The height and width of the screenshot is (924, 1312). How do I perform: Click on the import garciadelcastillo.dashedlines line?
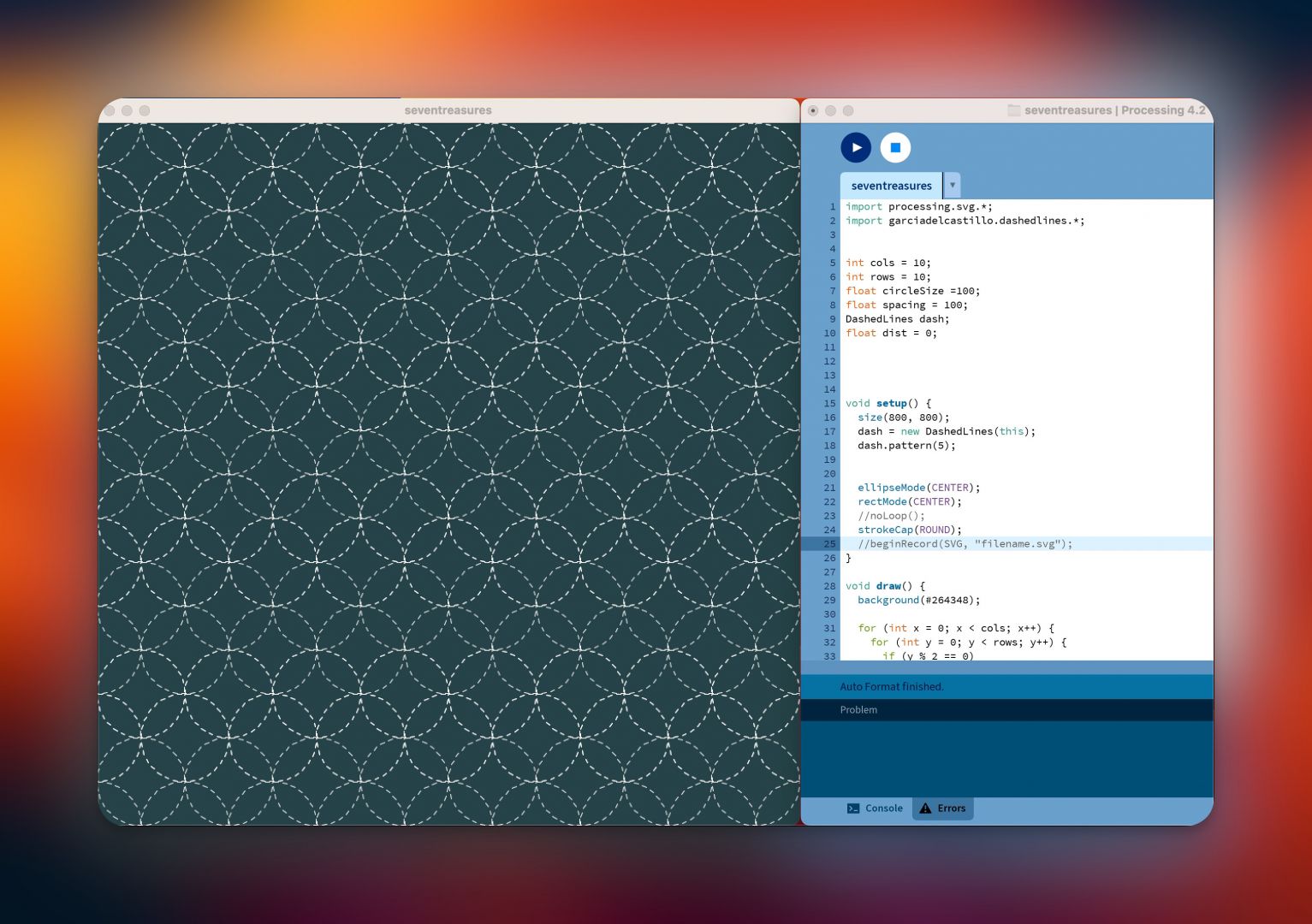[965, 221]
